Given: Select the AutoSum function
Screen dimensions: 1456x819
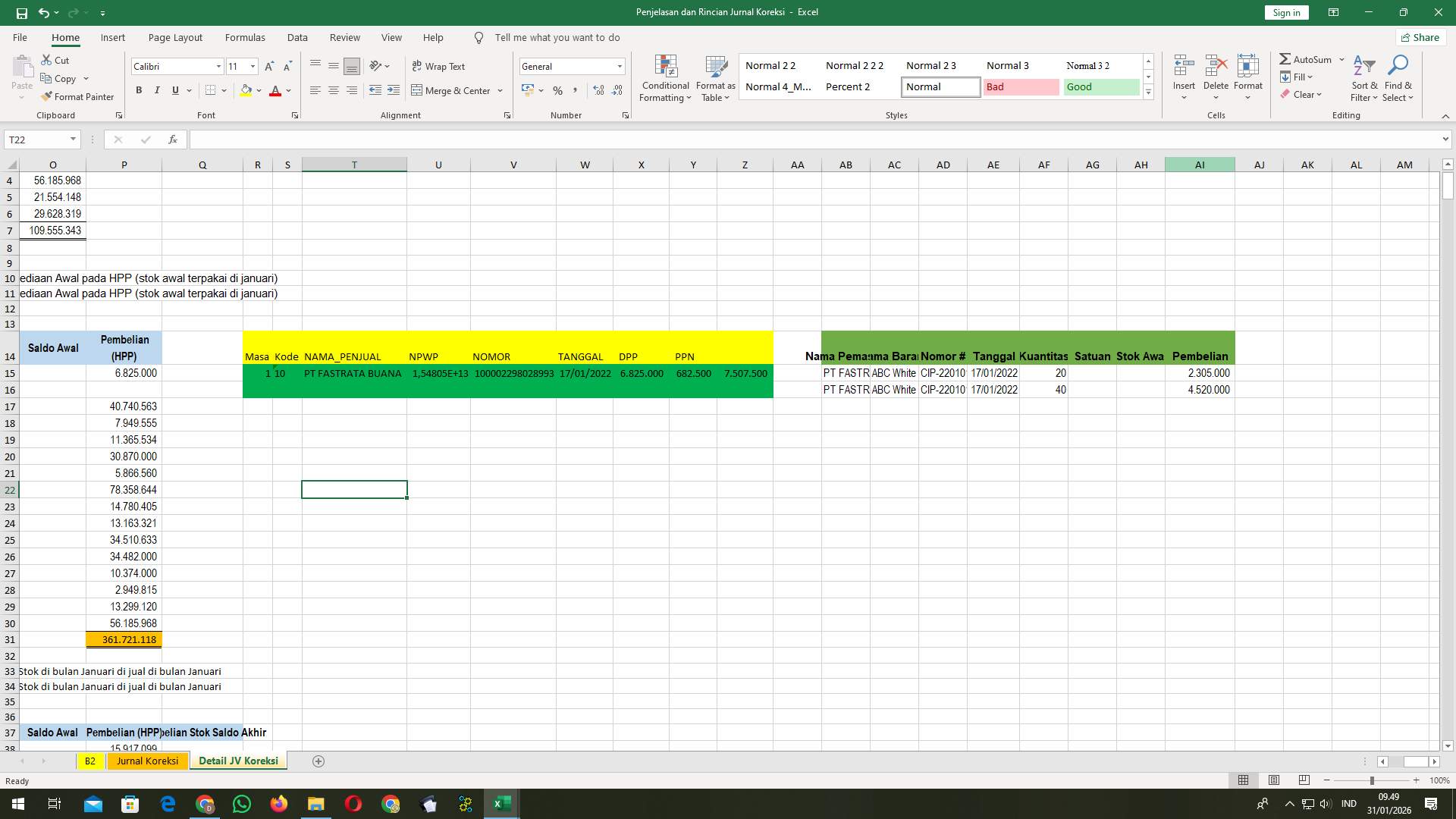Looking at the screenshot, I should (1307, 58).
